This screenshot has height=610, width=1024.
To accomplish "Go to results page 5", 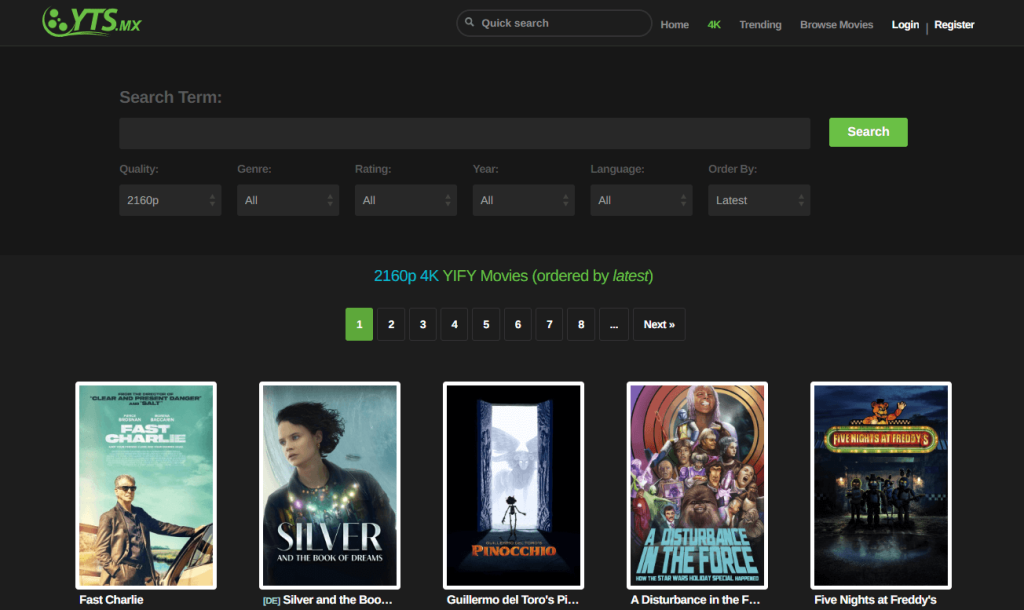I will click(x=486, y=324).
